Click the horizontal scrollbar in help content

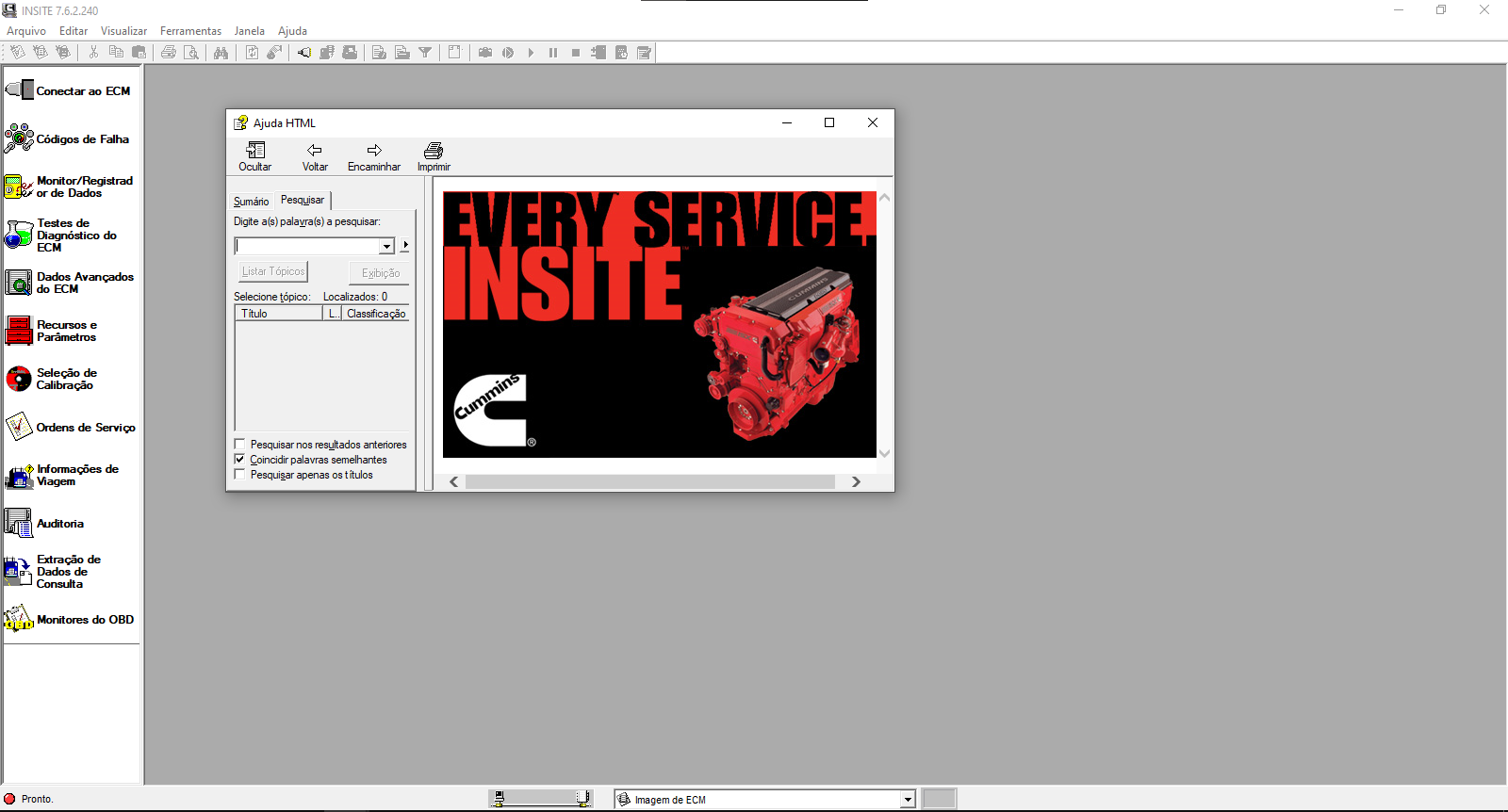(650, 482)
